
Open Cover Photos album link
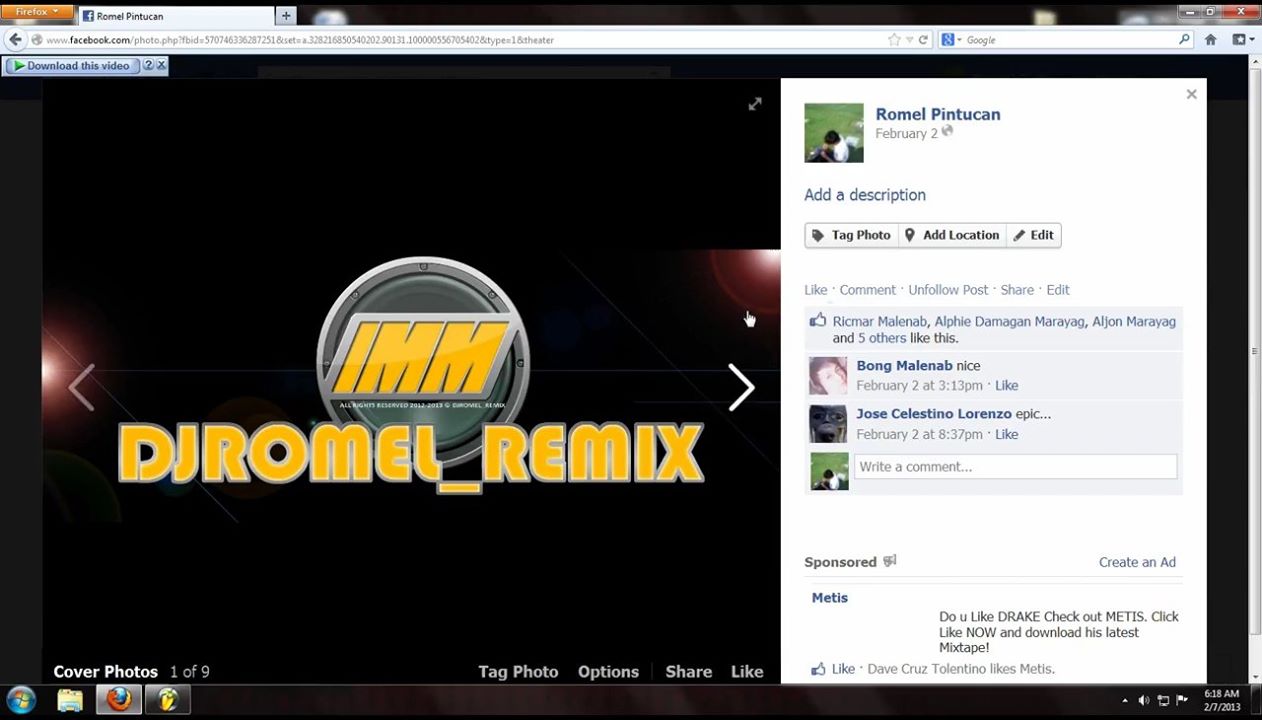[x=106, y=672]
